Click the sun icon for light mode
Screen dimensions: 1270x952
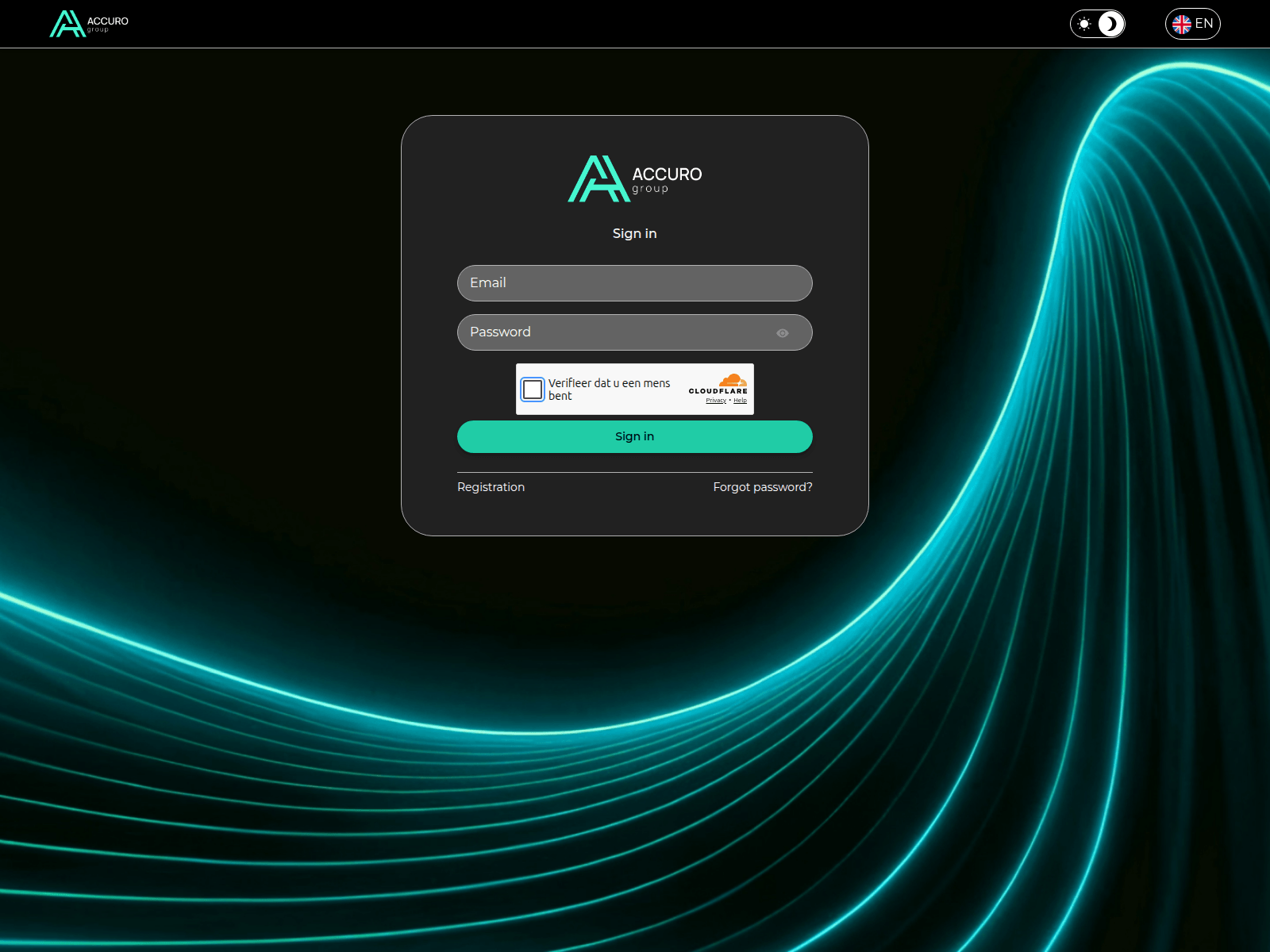1084,24
